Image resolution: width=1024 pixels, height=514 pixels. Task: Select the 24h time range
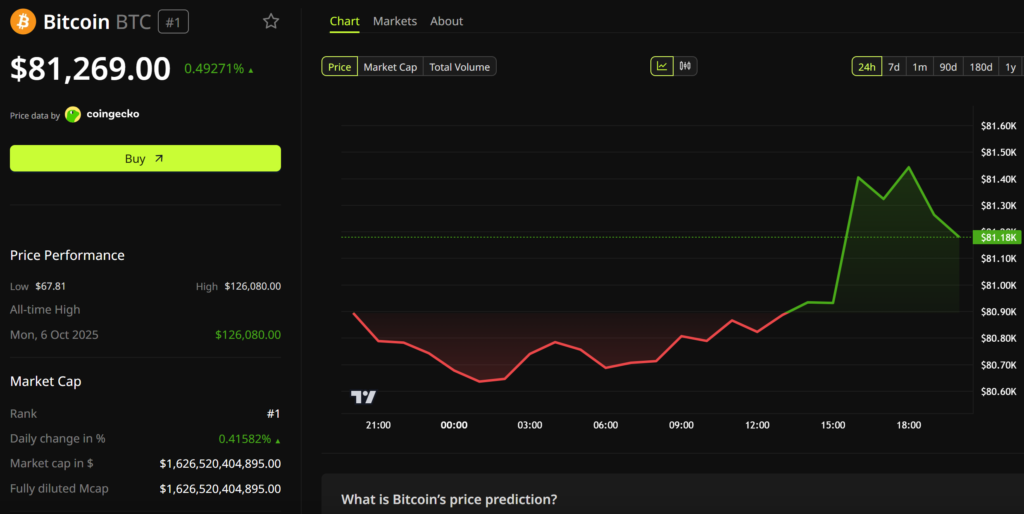click(x=867, y=67)
